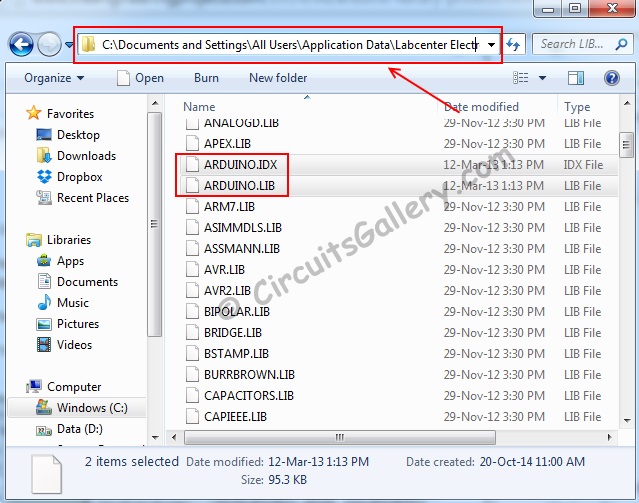Image resolution: width=639 pixels, height=503 pixels.
Task: Select the ARDUINO.LIB file
Action: 239,186
